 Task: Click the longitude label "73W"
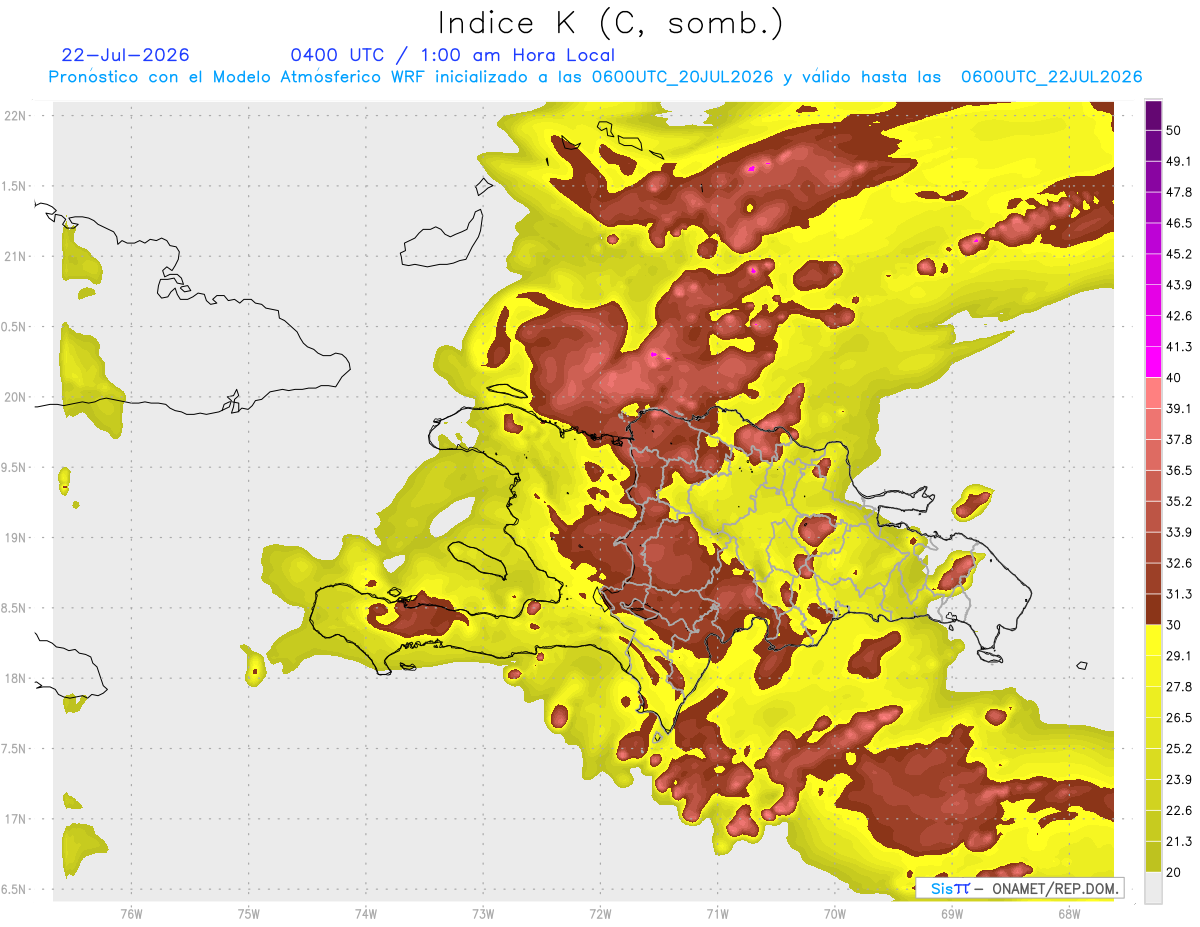483,914
